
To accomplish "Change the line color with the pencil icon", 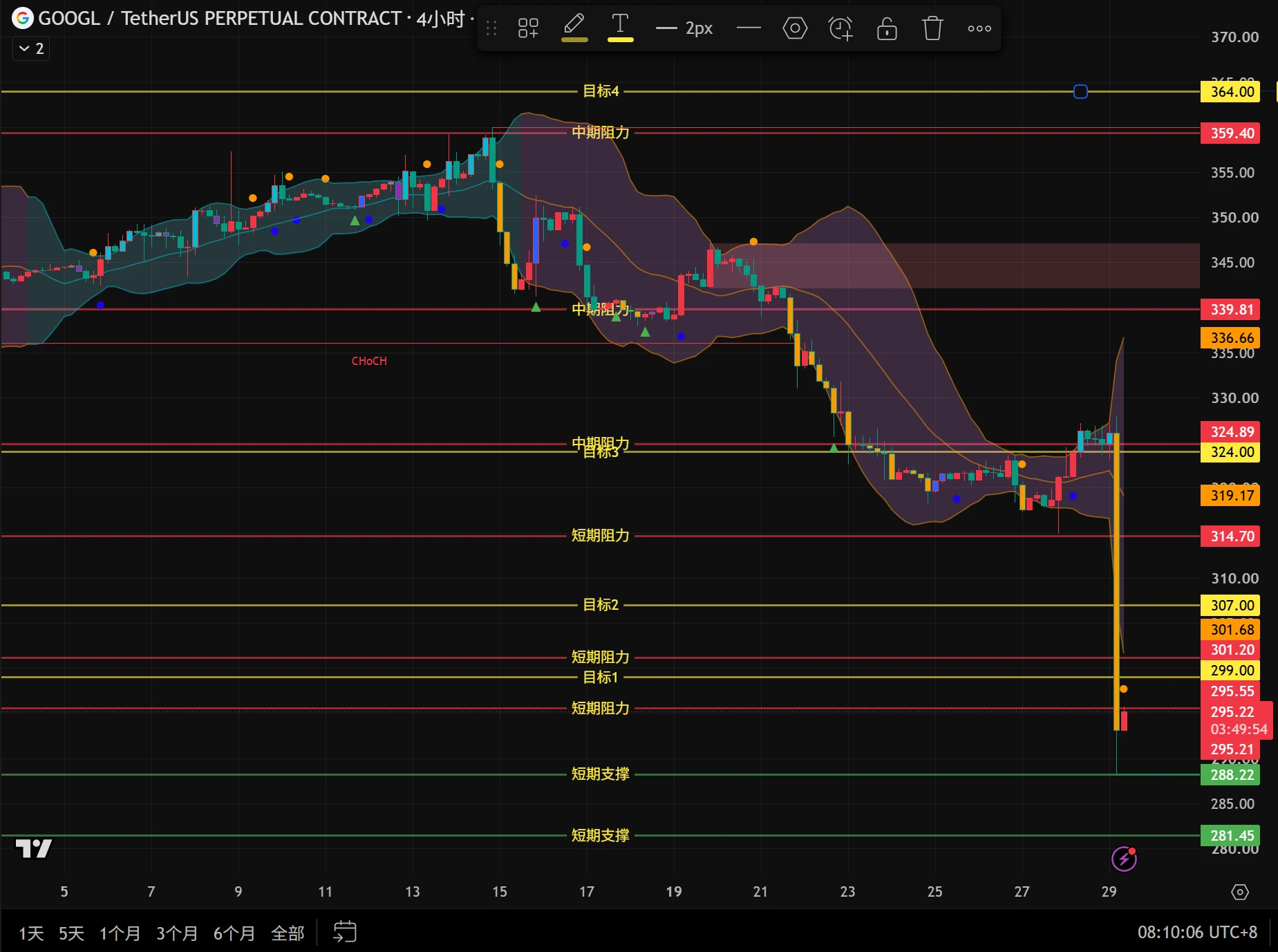I will 574,28.
